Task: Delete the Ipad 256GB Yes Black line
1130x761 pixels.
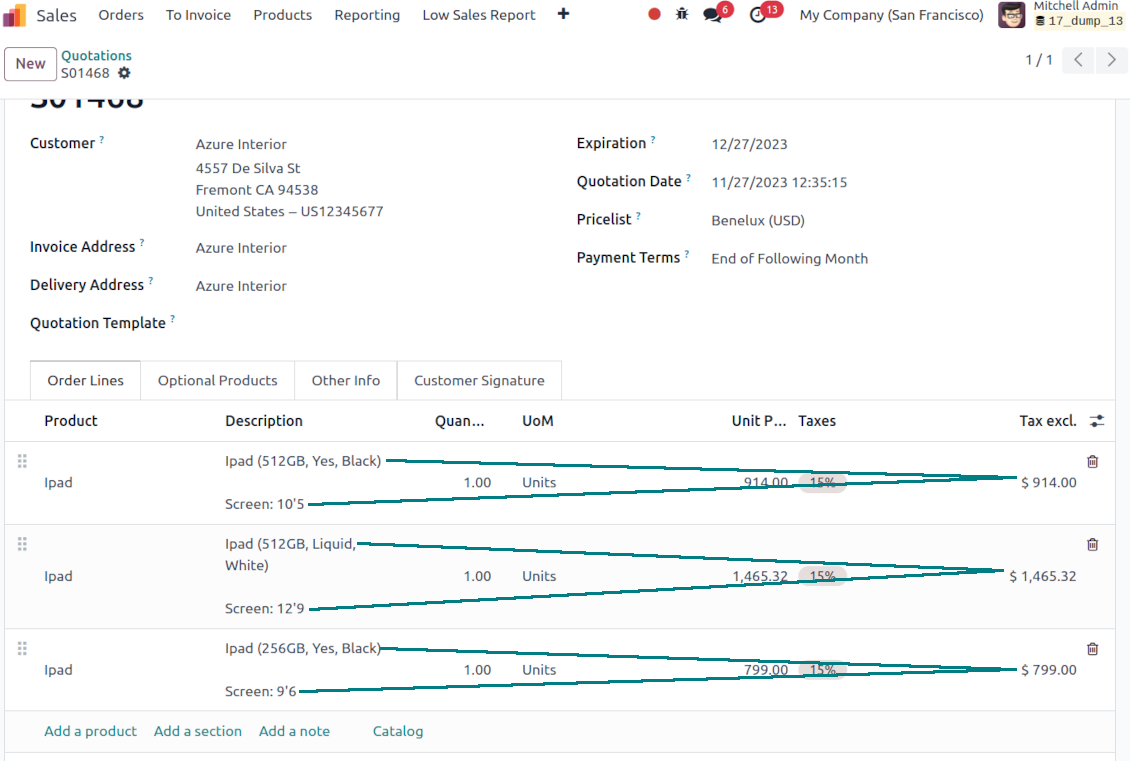Action: click(x=1093, y=649)
